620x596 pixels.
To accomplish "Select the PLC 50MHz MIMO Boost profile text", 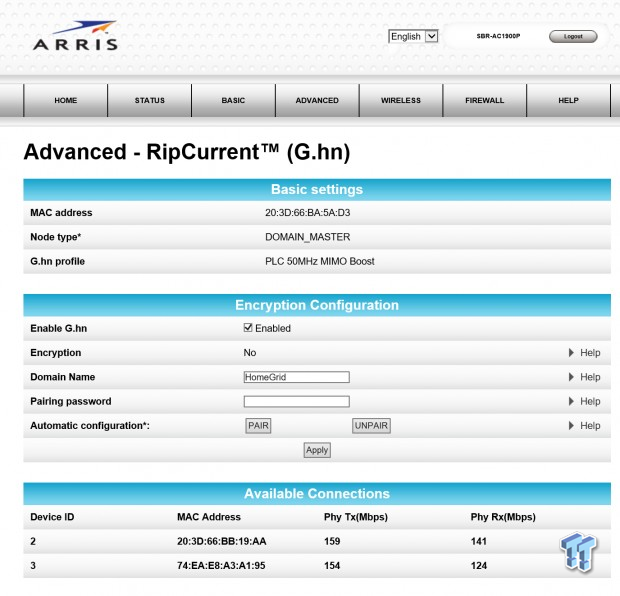I will (320, 261).
